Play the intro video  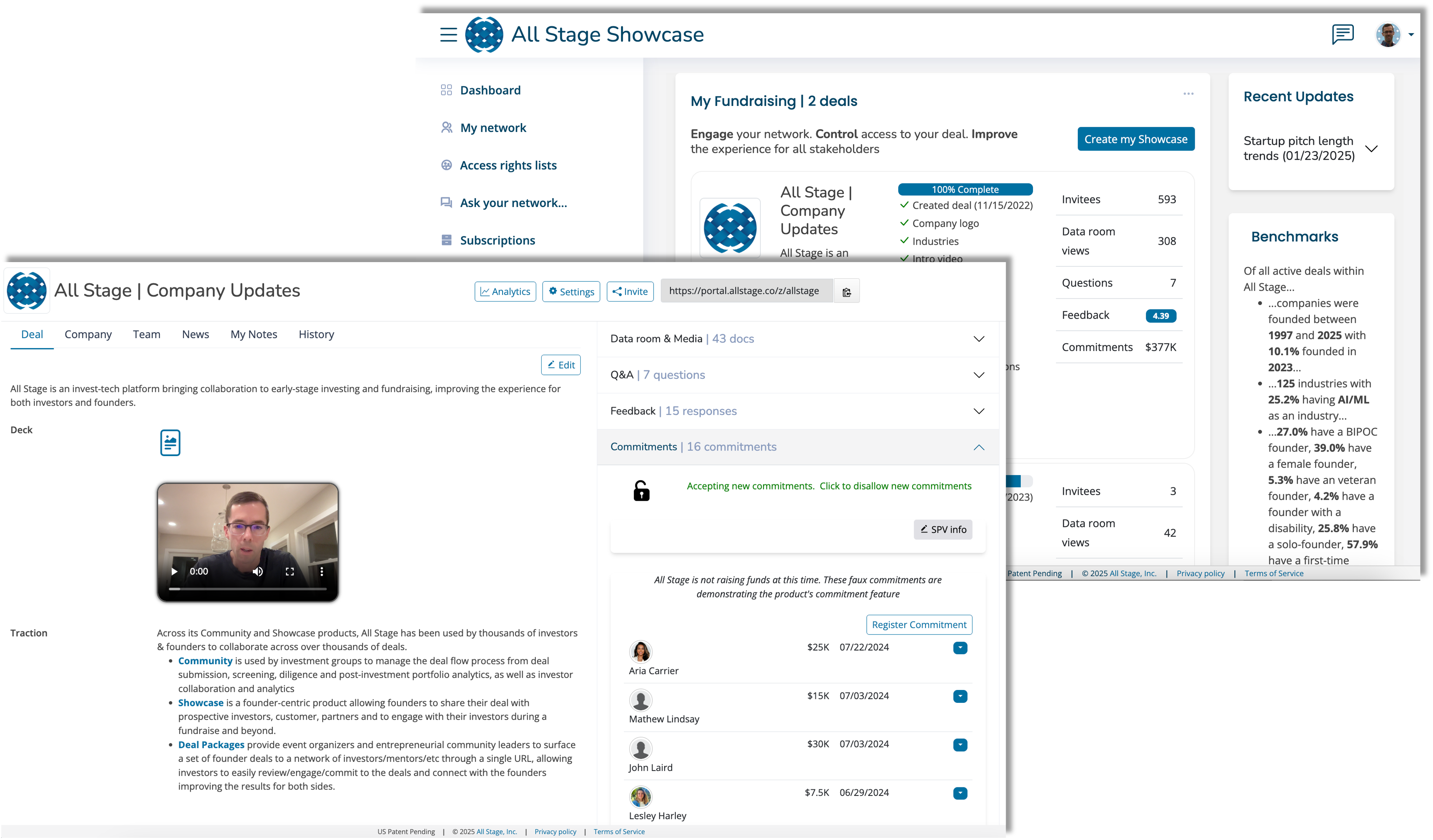click(x=174, y=572)
